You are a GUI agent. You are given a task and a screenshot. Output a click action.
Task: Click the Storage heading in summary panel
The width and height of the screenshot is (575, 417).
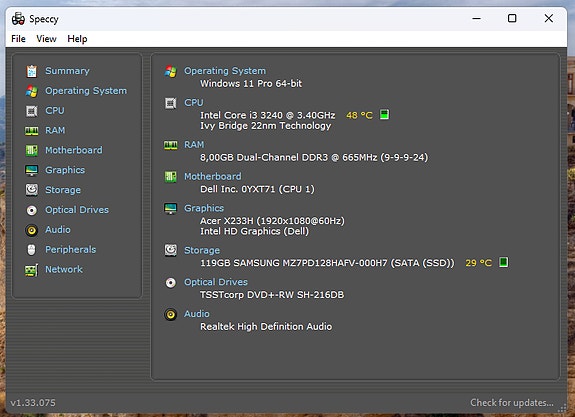point(202,250)
